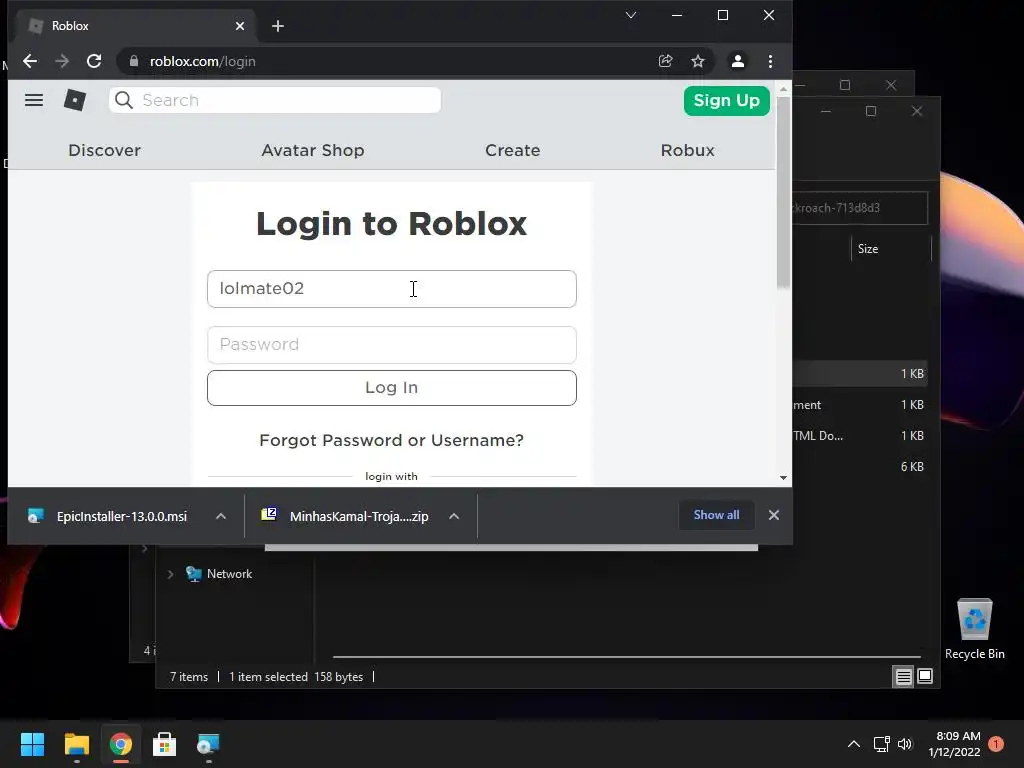Share this page icon
This screenshot has height=768, width=1024.
(x=665, y=61)
